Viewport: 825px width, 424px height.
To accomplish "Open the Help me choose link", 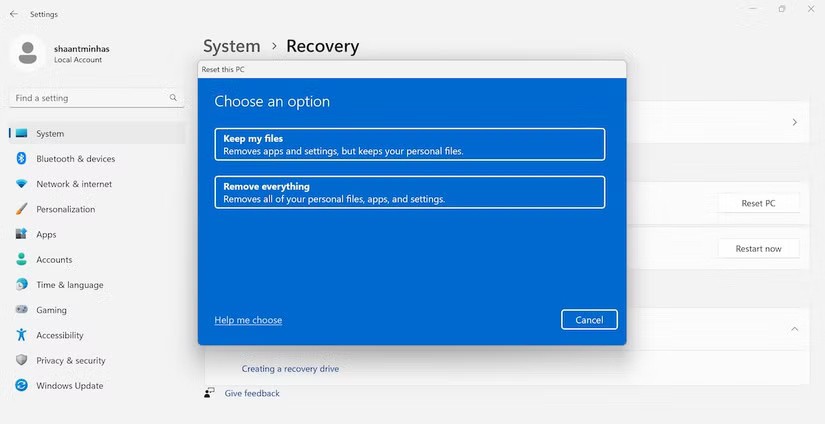I will [x=248, y=320].
